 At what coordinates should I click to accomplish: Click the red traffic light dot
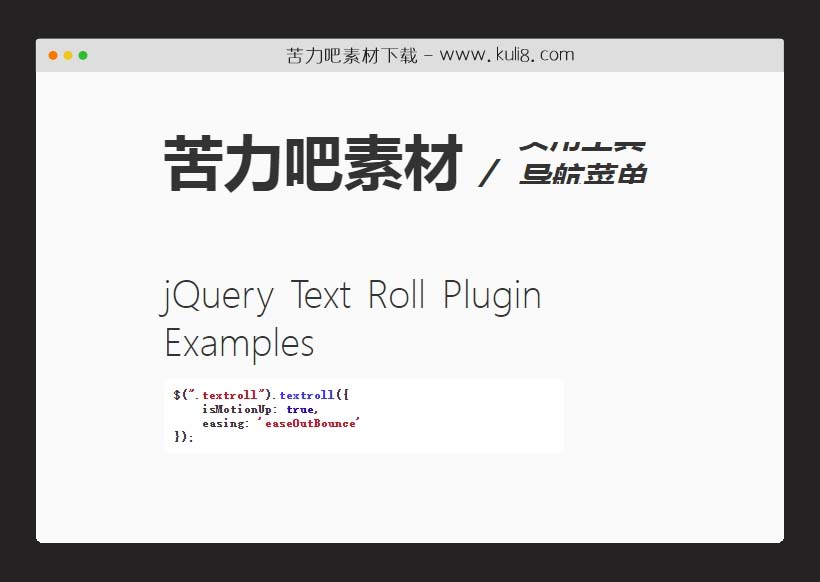(50, 56)
